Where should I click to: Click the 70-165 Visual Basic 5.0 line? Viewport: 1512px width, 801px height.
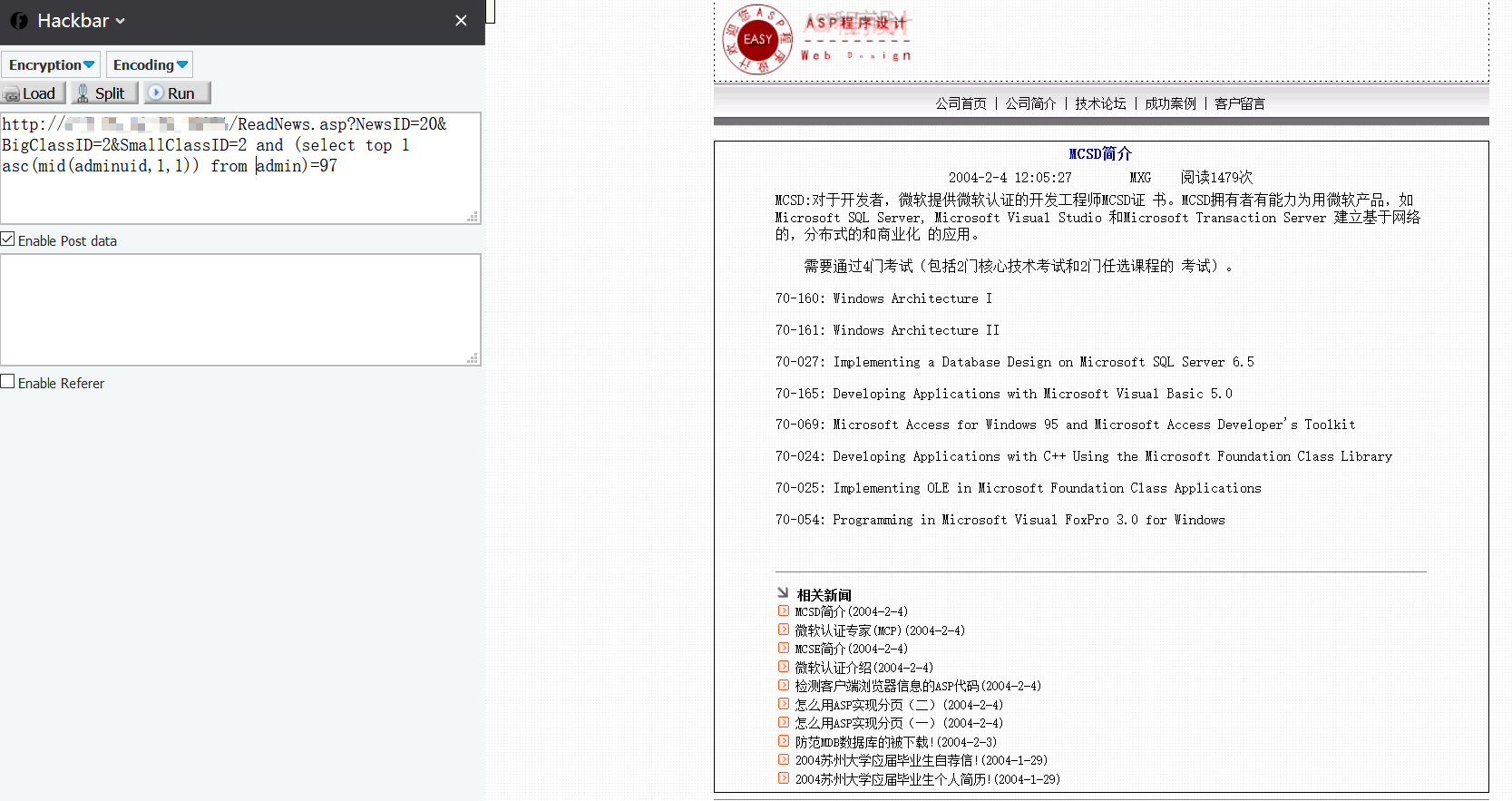pos(1004,394)
